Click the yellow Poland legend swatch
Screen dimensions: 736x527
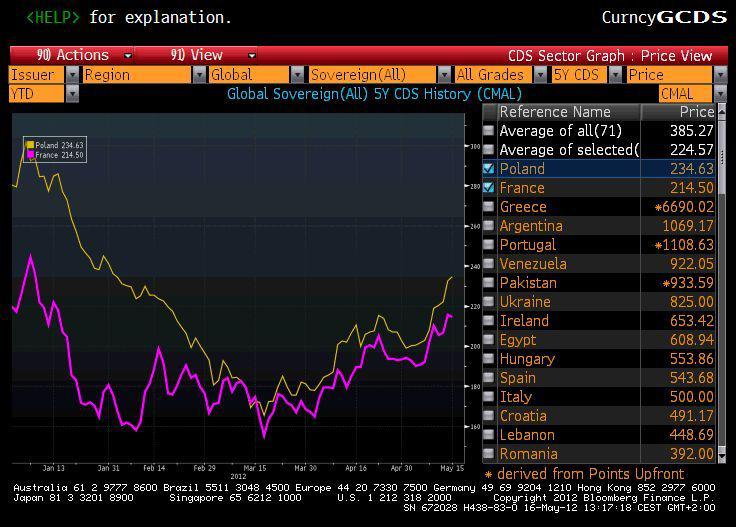[x=31, y=145]
